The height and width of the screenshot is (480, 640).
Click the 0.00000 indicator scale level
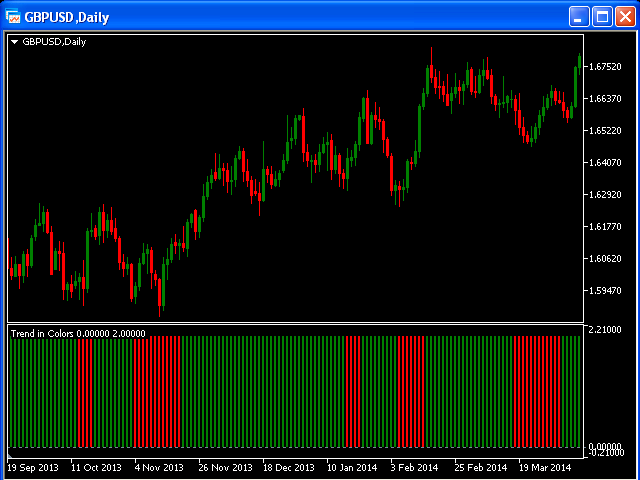(x=604, y=446)
